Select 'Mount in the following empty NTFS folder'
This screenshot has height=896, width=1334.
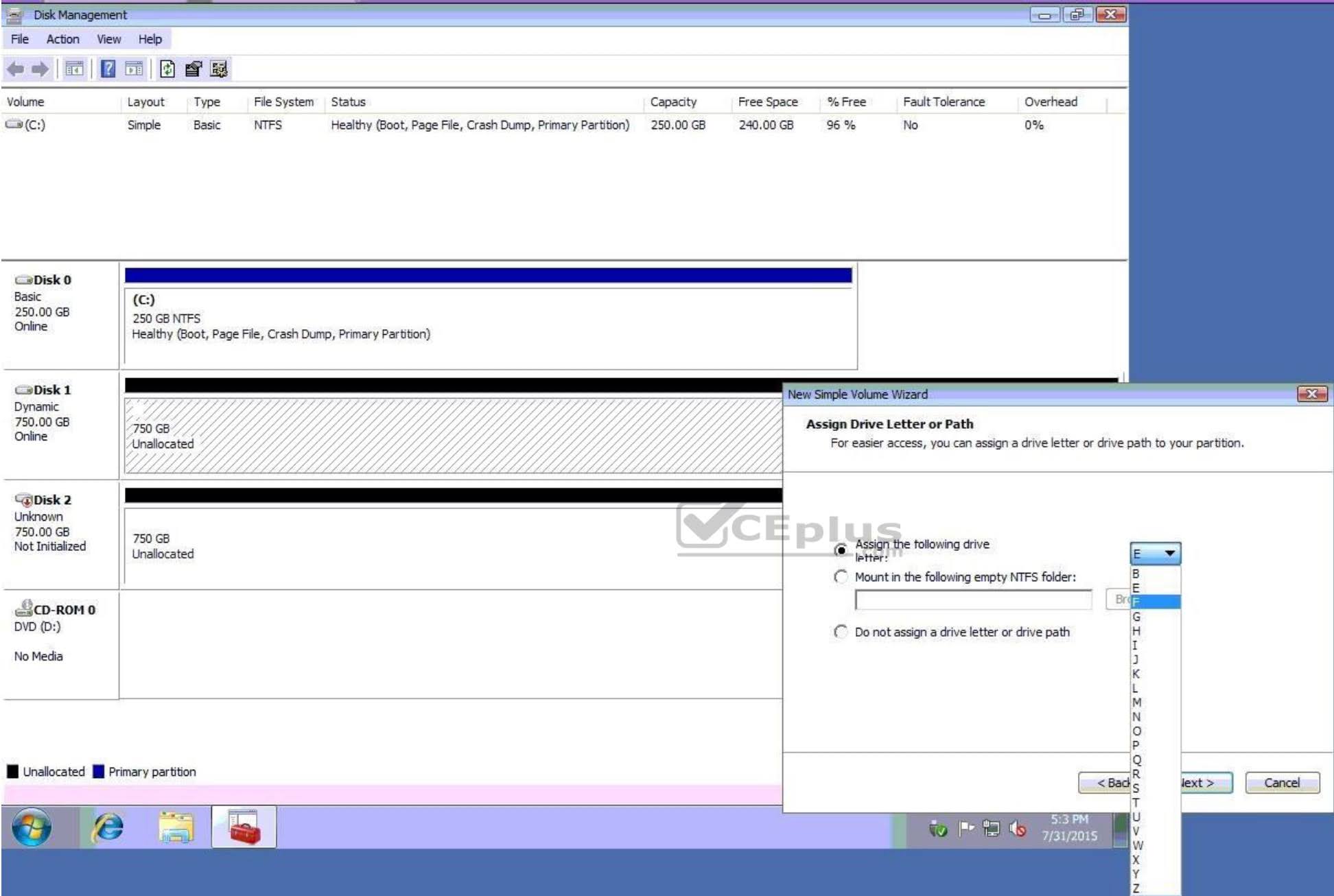(841, 577)
